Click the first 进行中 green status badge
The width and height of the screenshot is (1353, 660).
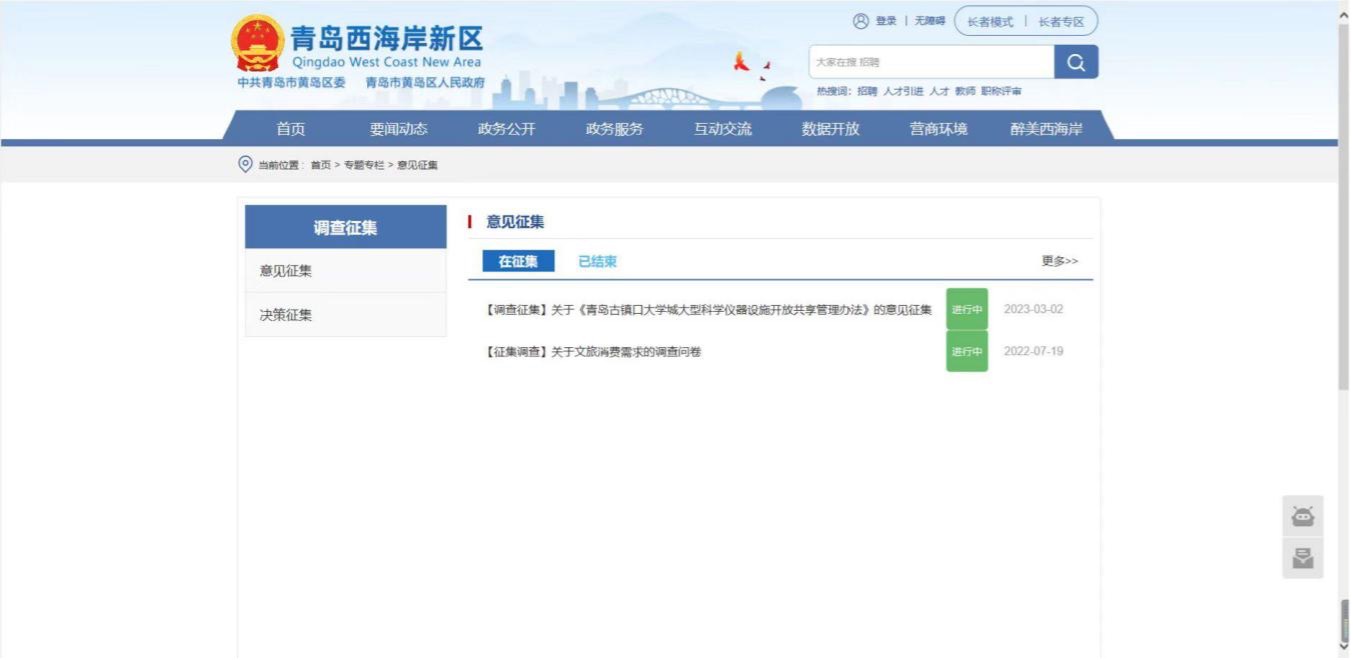[966, 309]
